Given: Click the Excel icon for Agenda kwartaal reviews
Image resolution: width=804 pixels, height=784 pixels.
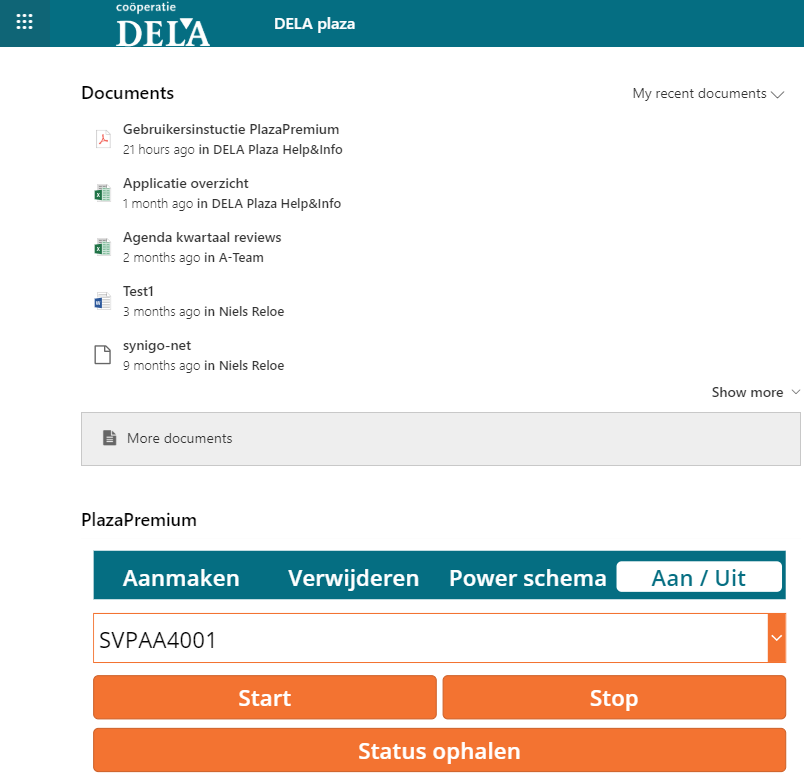Looking at the screenshot, I should [x=103, y=247].
